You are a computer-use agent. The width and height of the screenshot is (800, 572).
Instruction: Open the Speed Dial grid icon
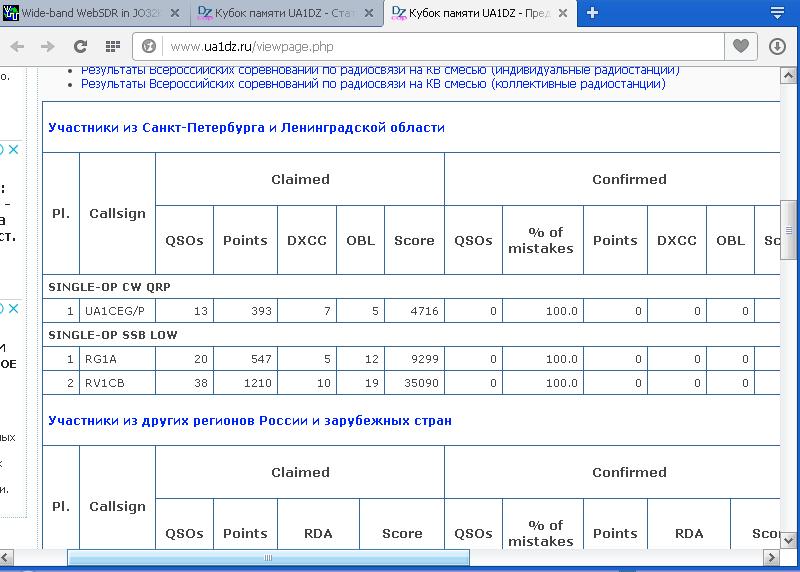tap(113, 47)
